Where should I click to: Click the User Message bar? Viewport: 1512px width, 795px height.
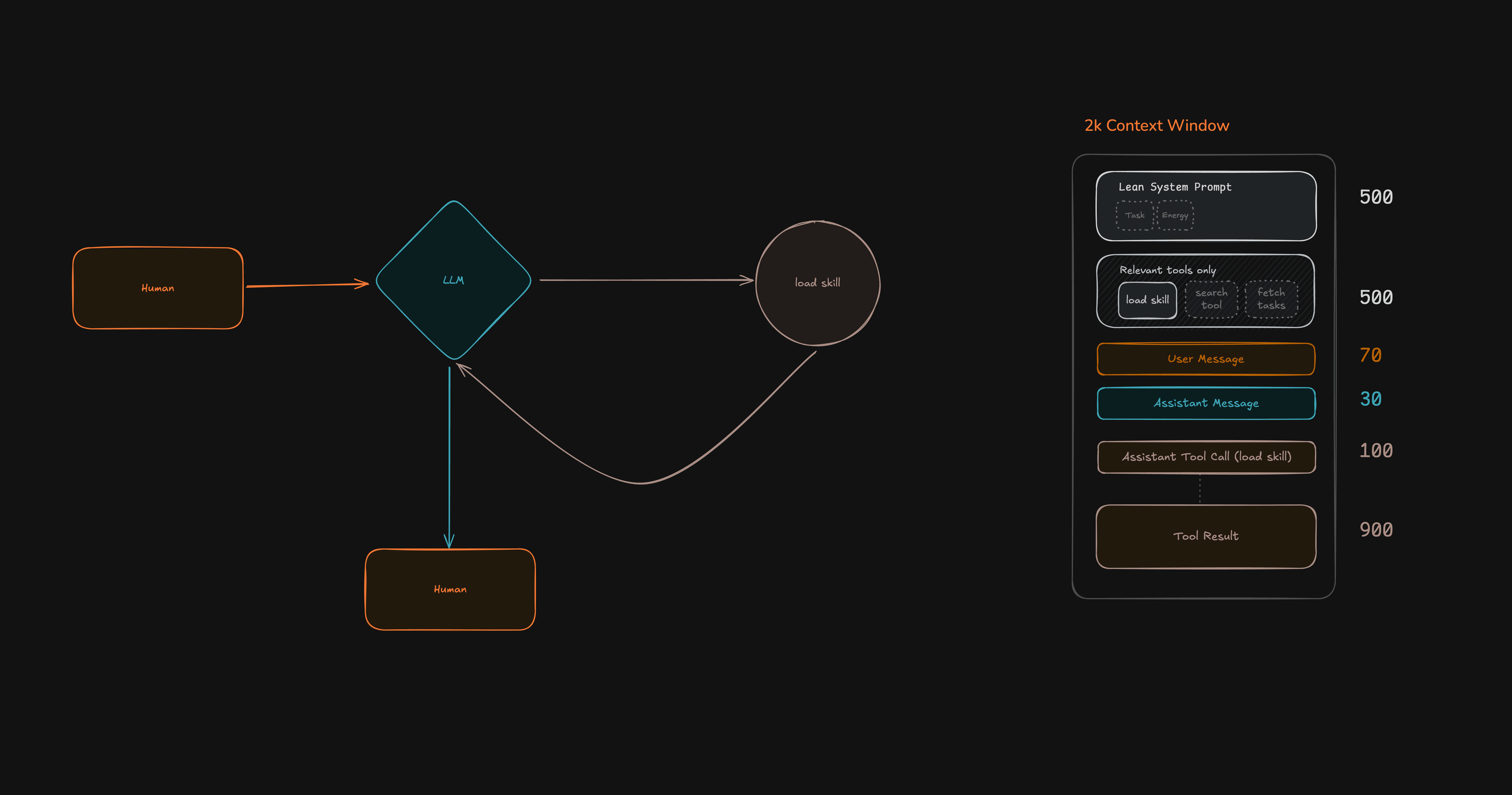[1206, 359]
